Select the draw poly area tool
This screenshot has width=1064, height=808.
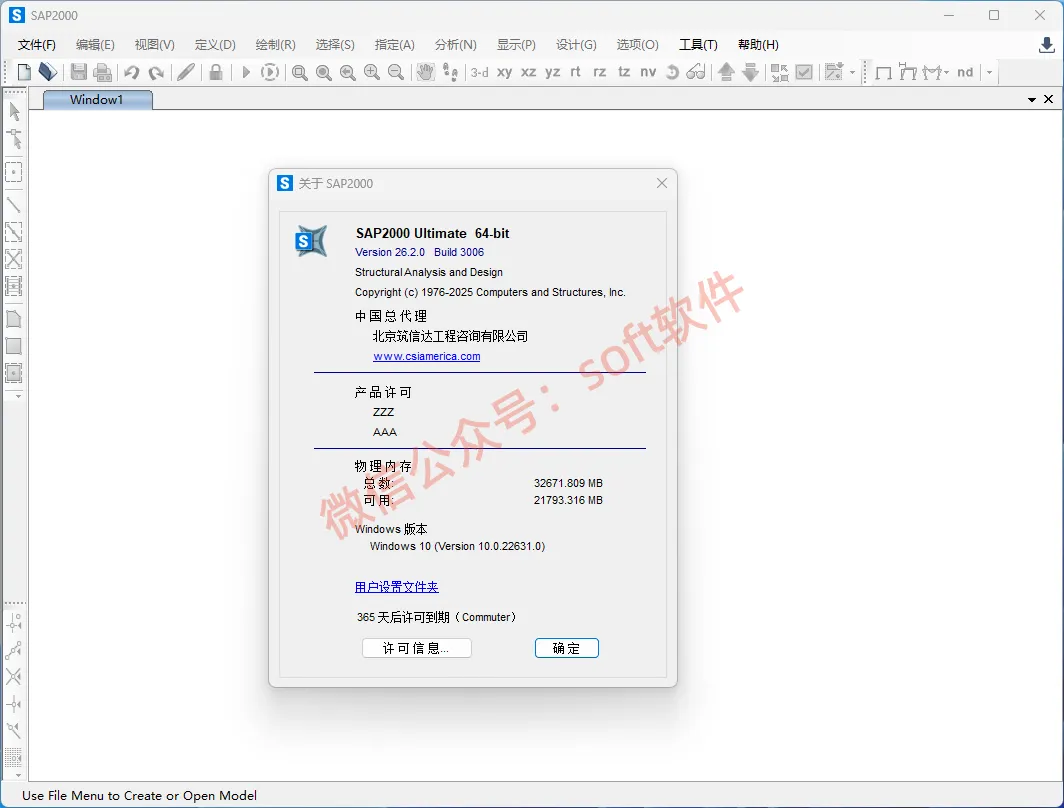point(14,319)
